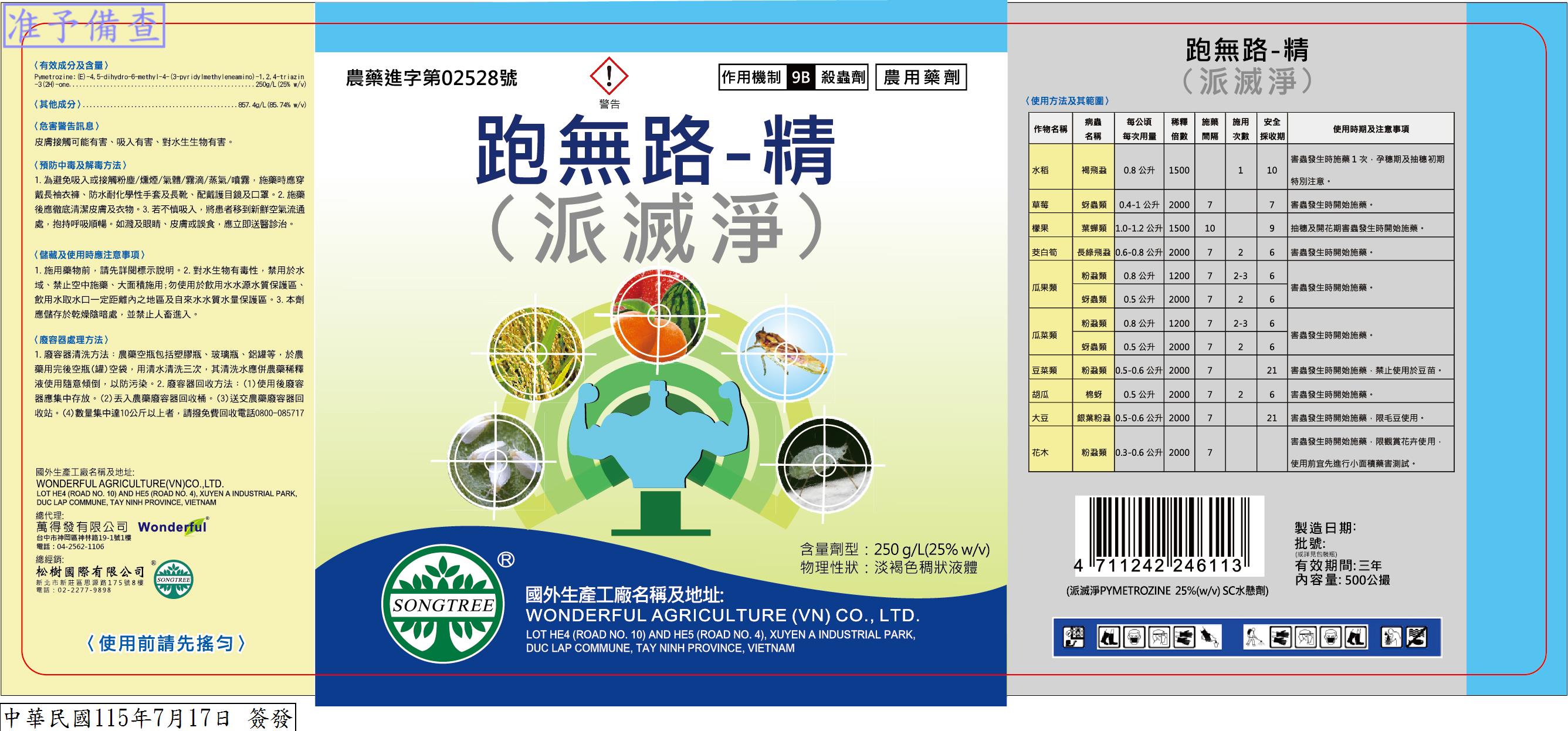Click the registration number 農藥進字第02528號
The image size is (1568, 731).
tap(432, 79)
